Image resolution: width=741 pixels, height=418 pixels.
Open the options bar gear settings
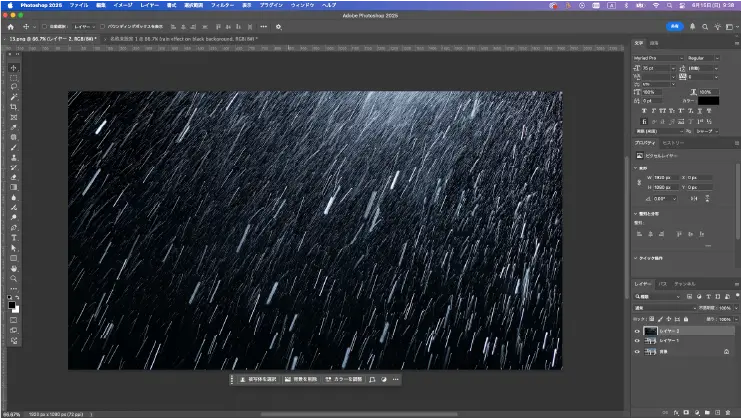point(279,27)
